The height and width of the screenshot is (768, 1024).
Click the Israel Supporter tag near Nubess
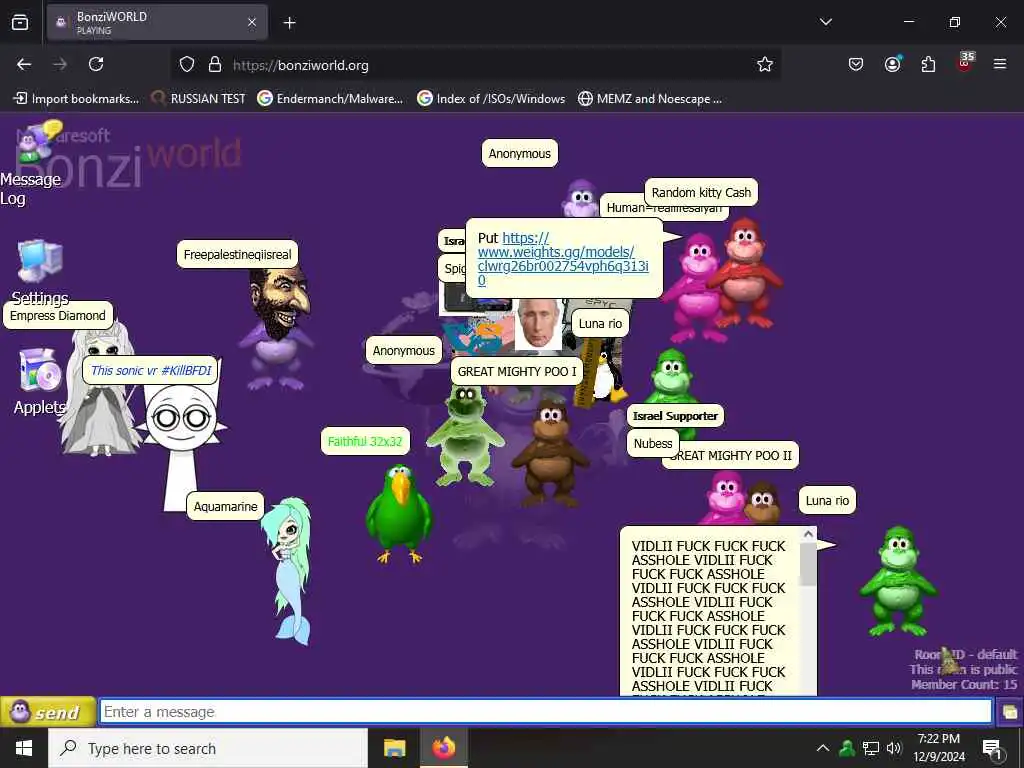tap(675, 416)
